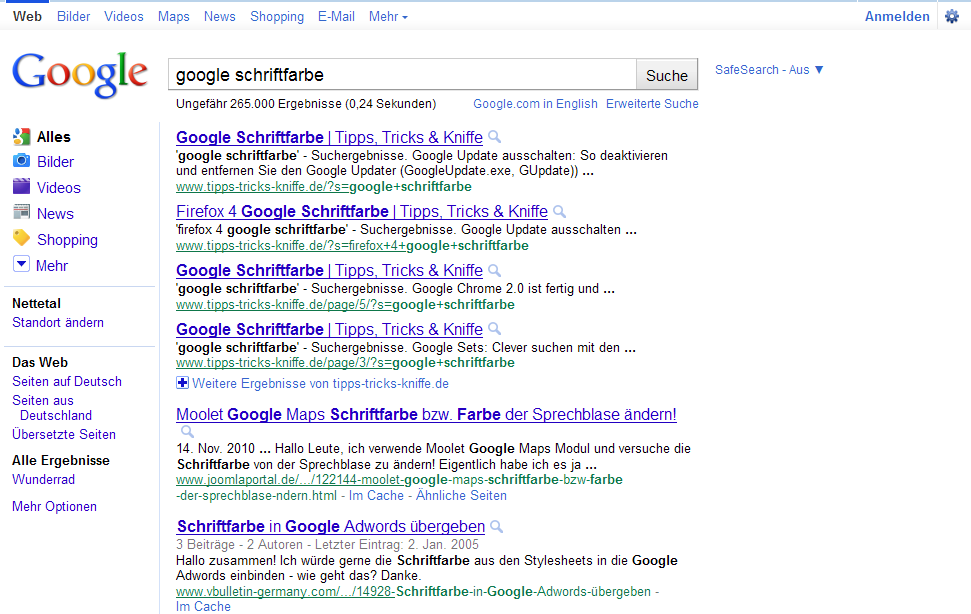This screenshot has height=614, width=971.
Task: Focus the search field containing google schriftfarbe
Action: tap(403, 75)
